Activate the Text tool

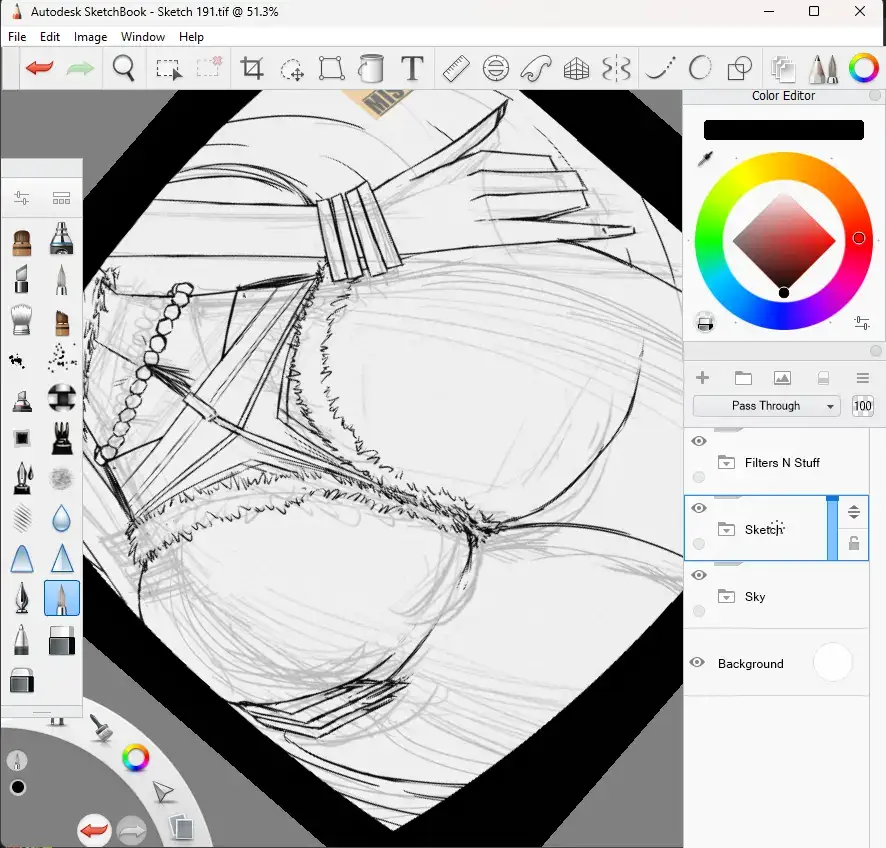coord(412,68)
